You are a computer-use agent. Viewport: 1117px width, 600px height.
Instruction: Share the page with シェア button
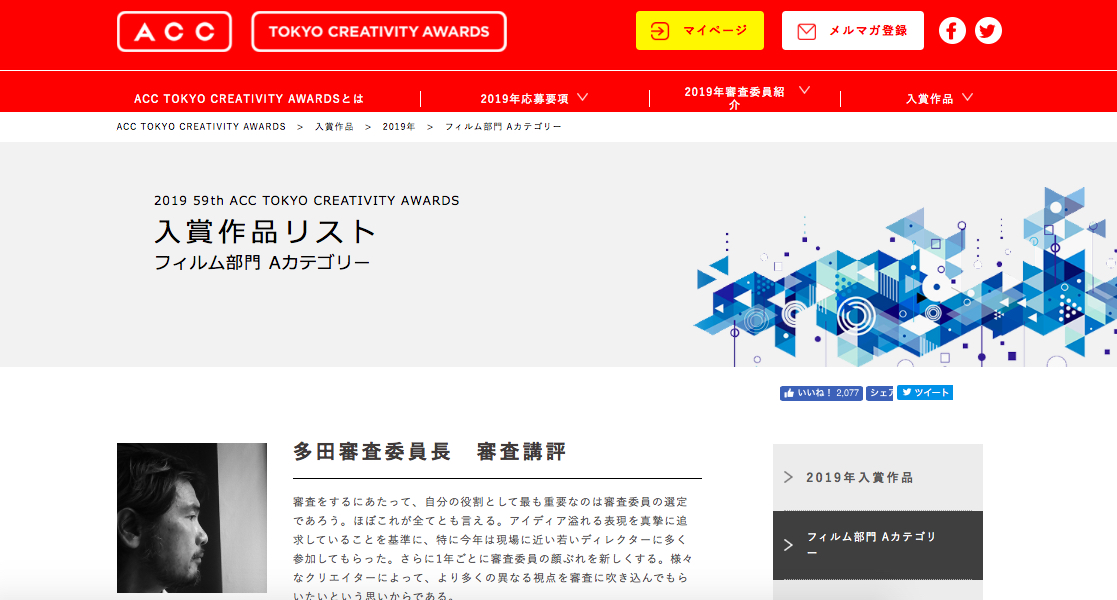[x=879, y=393]
